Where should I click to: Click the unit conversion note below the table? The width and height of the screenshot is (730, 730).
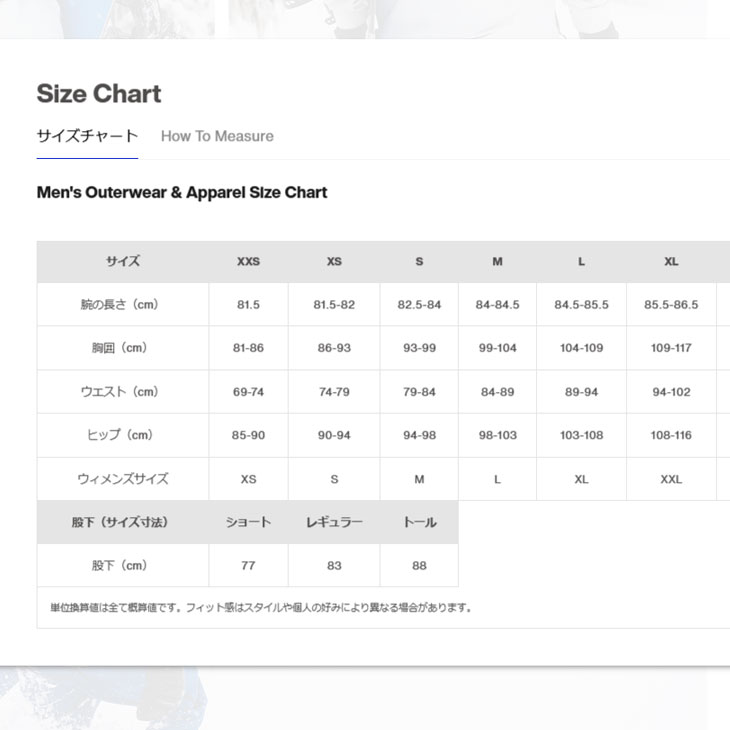point(260,607)
